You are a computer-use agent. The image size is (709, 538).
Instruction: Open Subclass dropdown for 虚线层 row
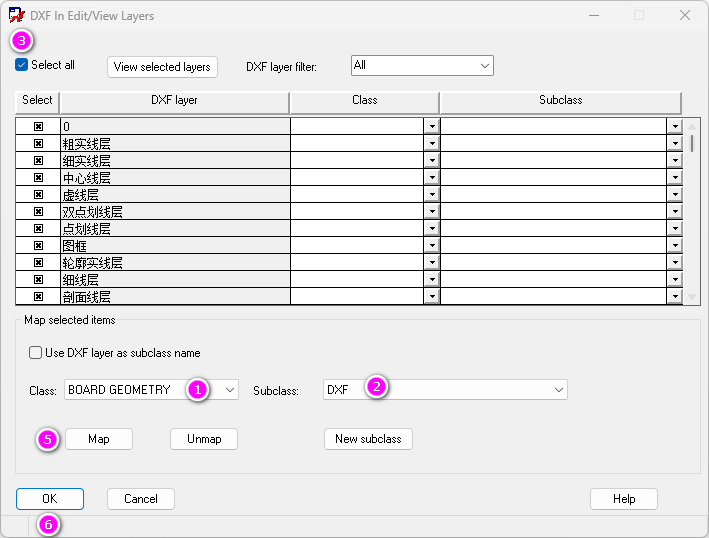point(675,194)
